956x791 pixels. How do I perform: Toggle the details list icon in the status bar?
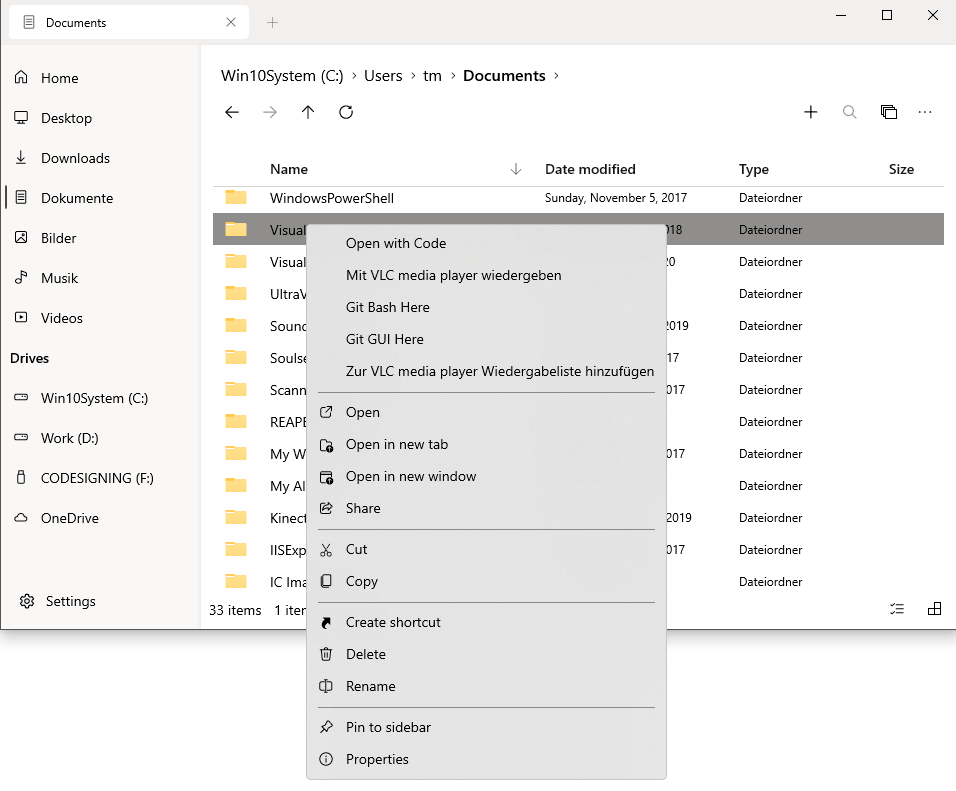(896, 608)
